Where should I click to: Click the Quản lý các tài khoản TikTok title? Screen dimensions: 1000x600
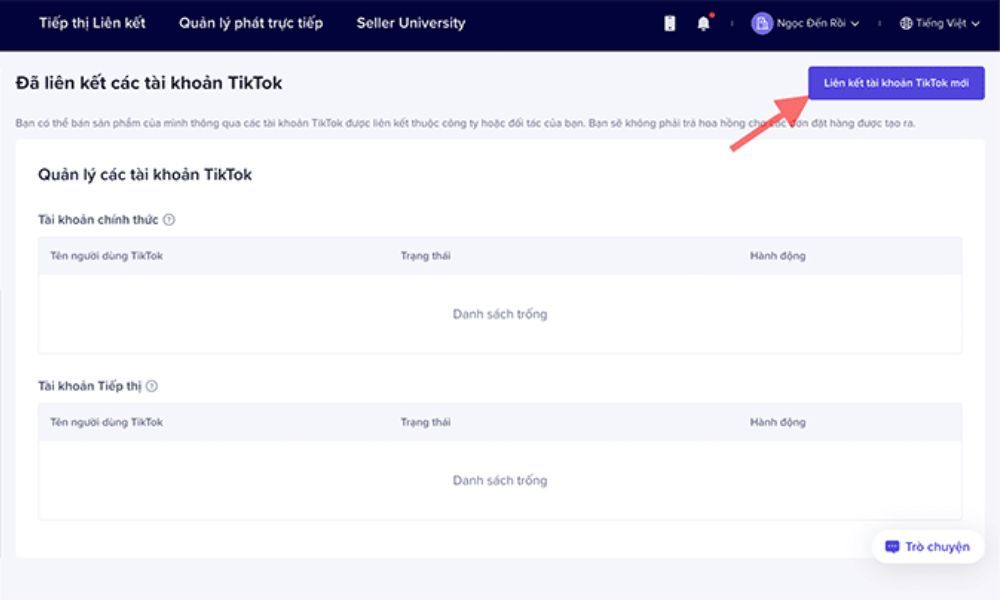(x=145, y=175)
